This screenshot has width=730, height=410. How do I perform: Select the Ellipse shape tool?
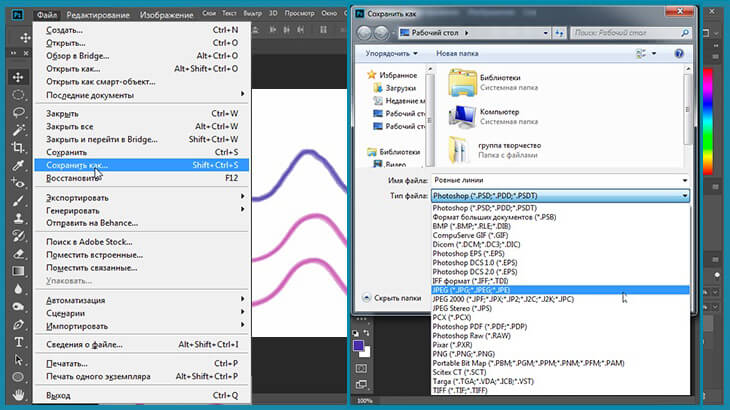click(x=18, y=377)
